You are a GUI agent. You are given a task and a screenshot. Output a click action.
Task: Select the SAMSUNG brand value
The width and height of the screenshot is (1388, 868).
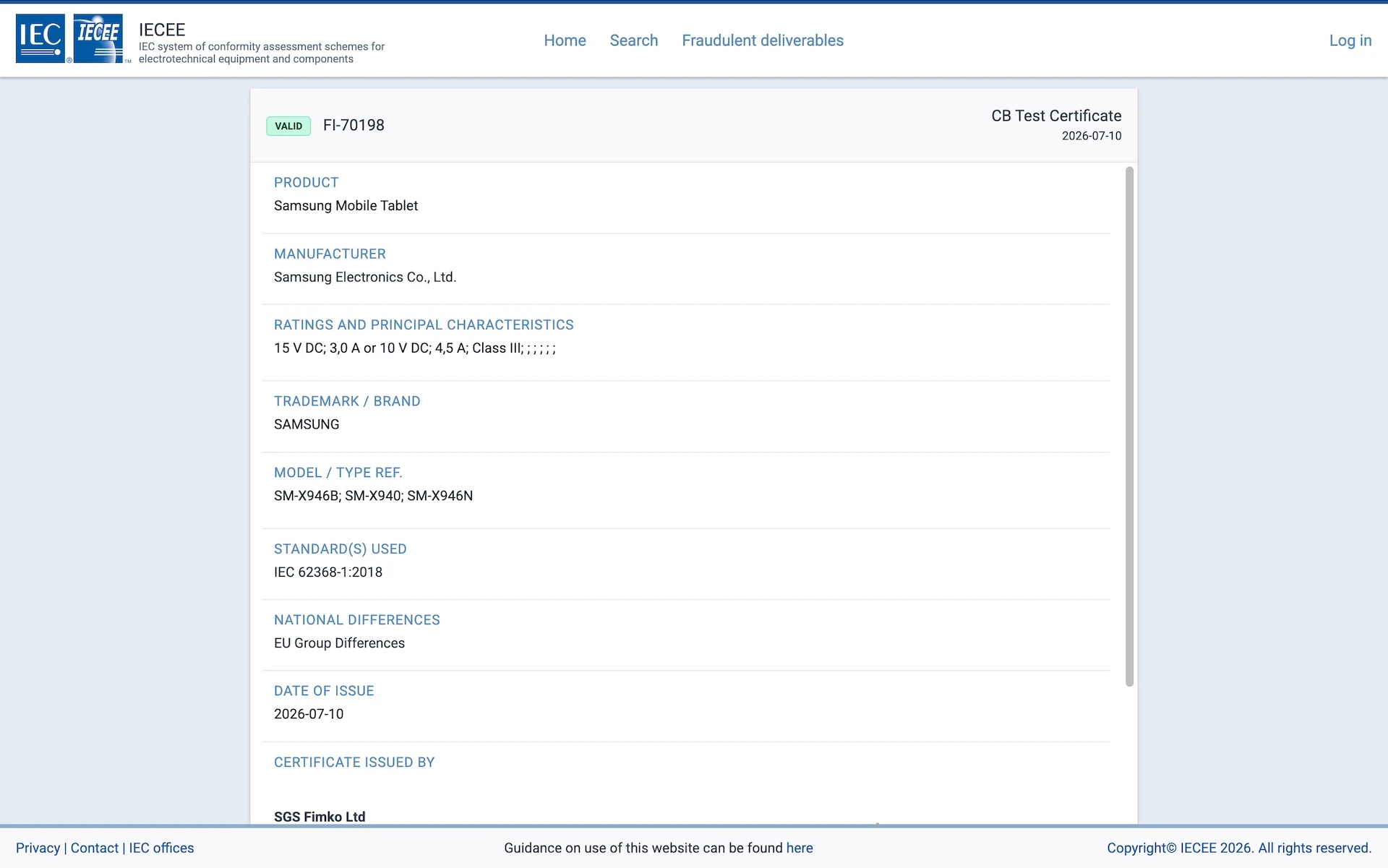(307, 424)
